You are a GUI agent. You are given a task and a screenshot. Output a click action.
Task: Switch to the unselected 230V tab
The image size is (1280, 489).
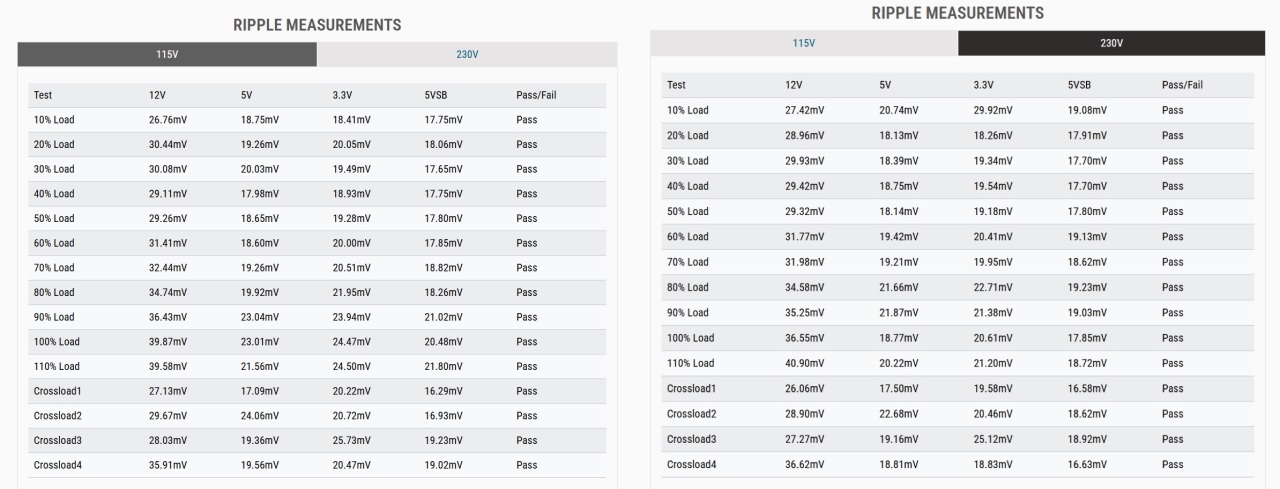[467, 54]
